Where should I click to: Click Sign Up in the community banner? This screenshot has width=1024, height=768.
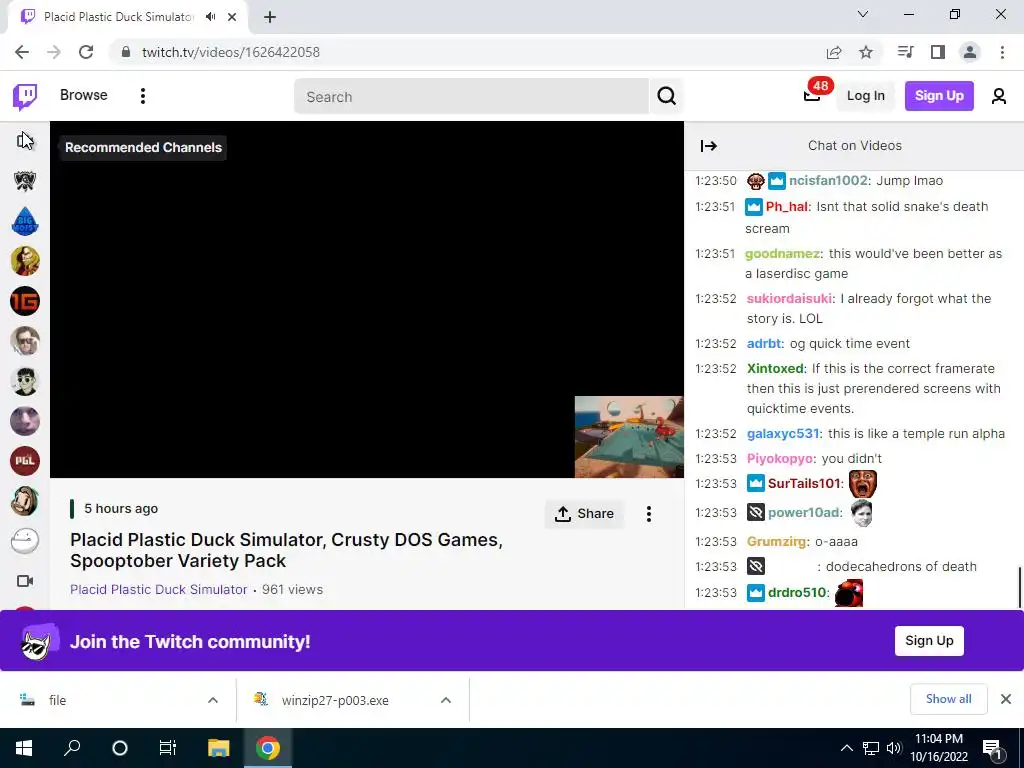929,641
